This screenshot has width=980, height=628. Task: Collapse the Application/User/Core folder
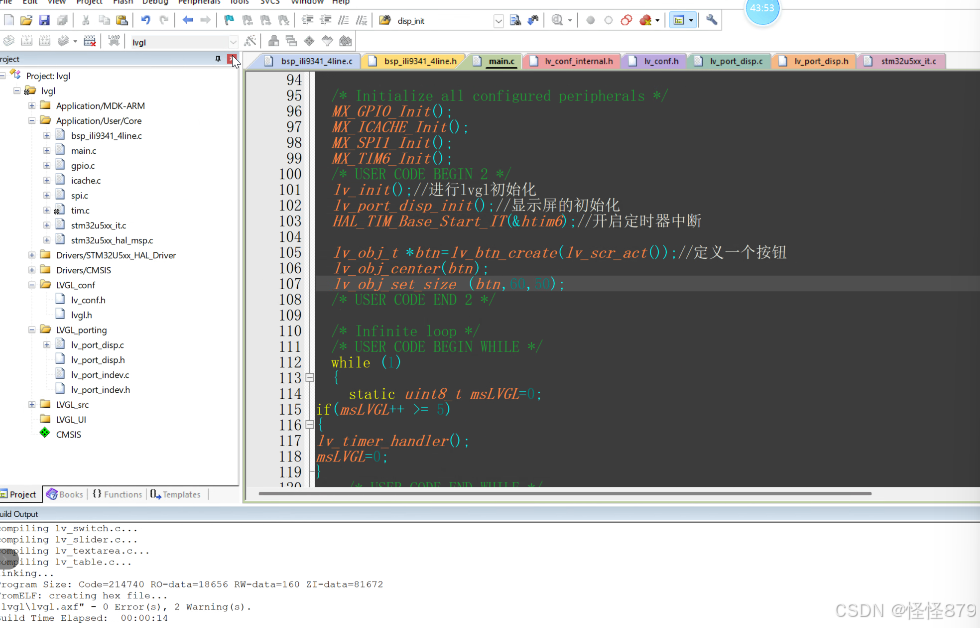click(31, 121)
